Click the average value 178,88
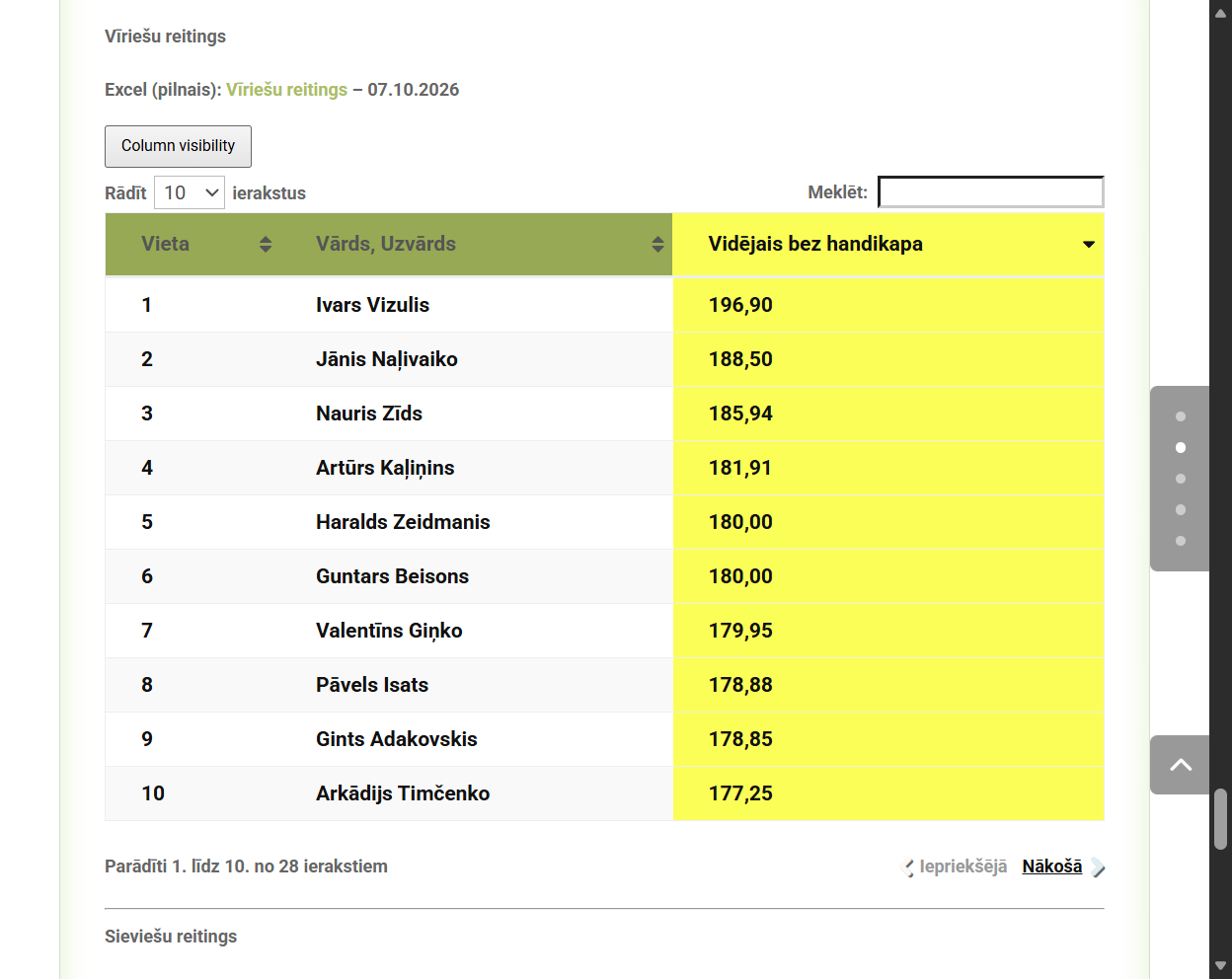 pyautogui.click(x=740, y=685)
